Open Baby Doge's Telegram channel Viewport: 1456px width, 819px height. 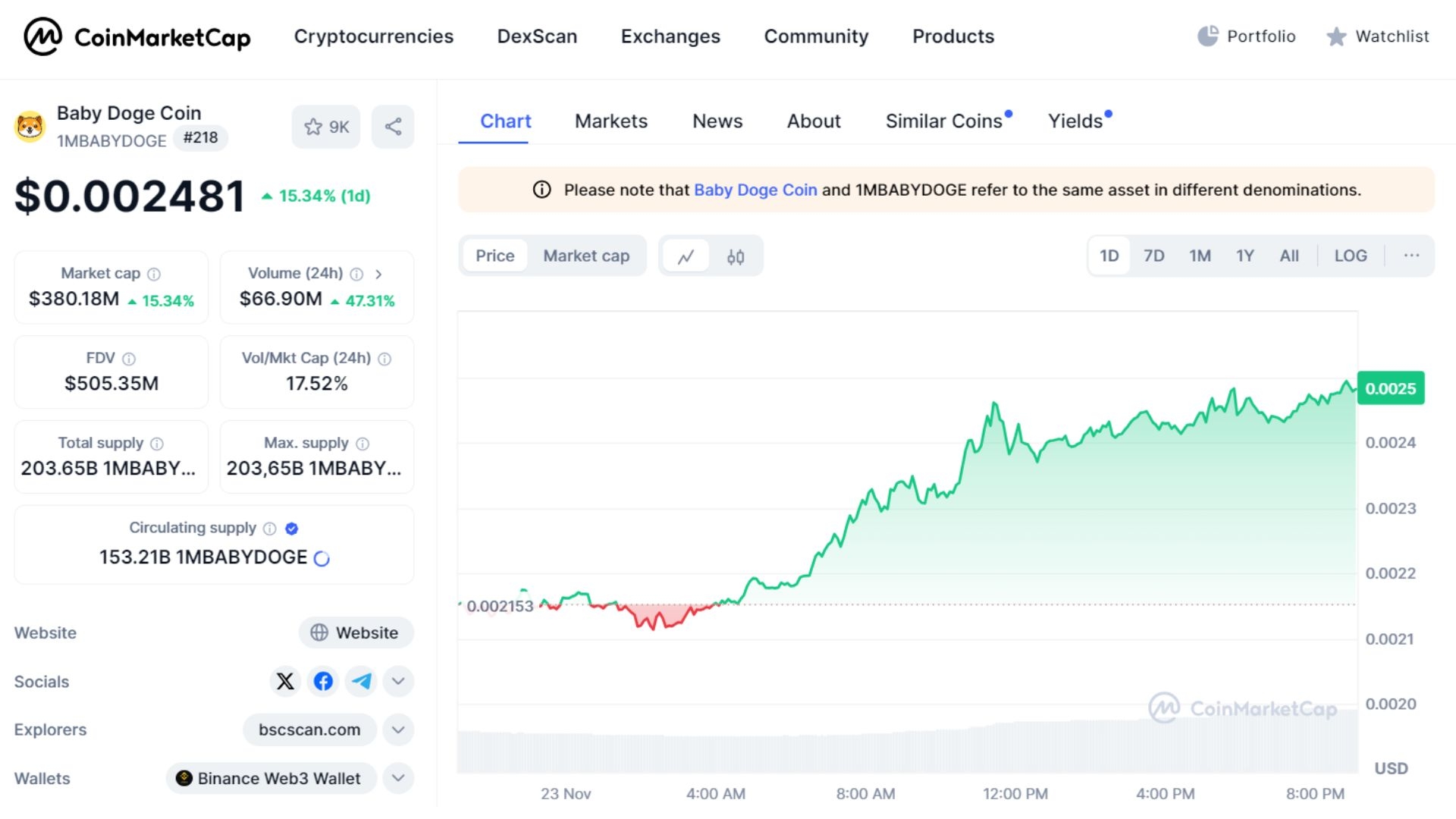tap(361, 681)
